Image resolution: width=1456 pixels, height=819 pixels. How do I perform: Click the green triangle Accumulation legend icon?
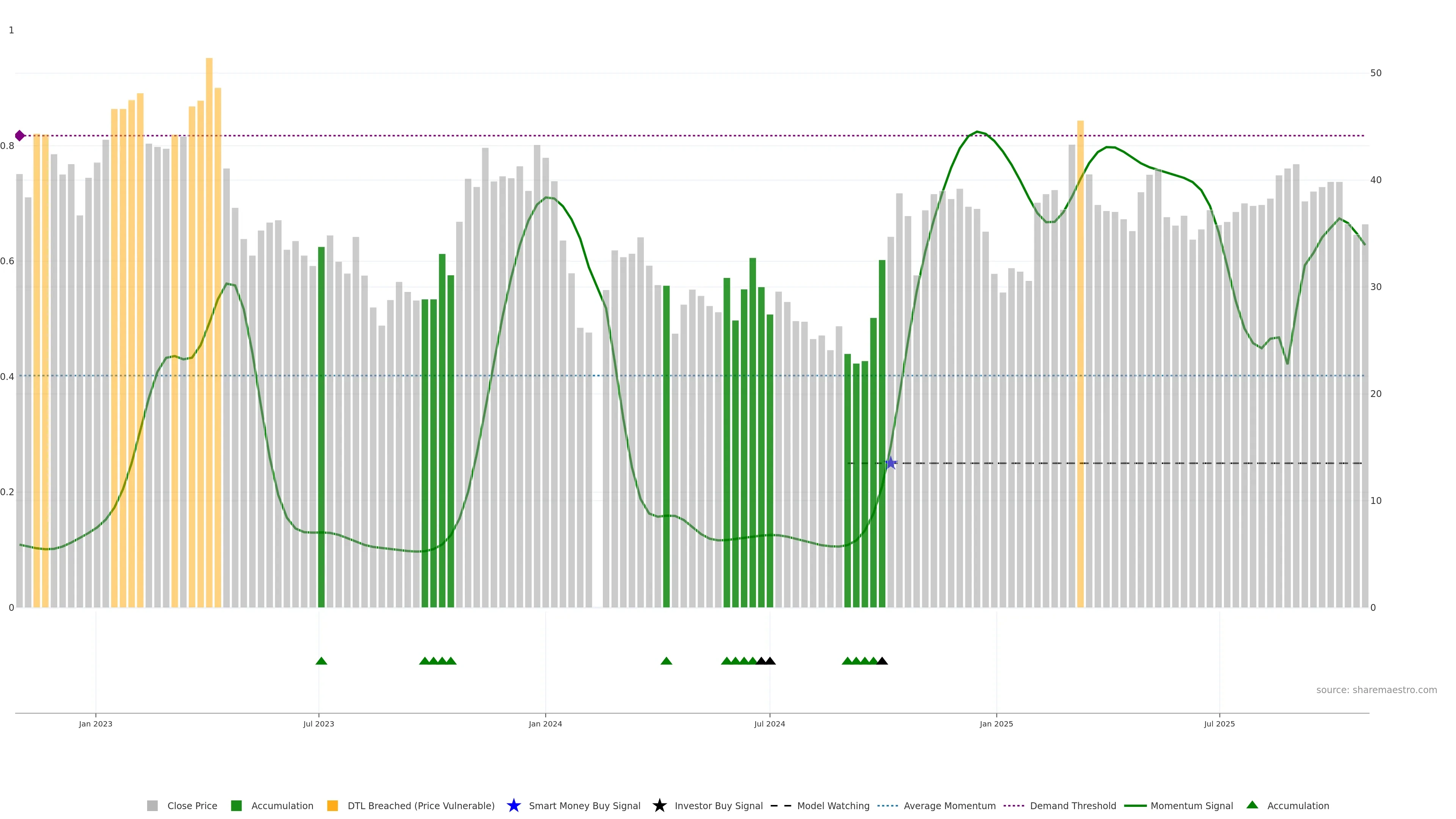[x=1252, y=805]
